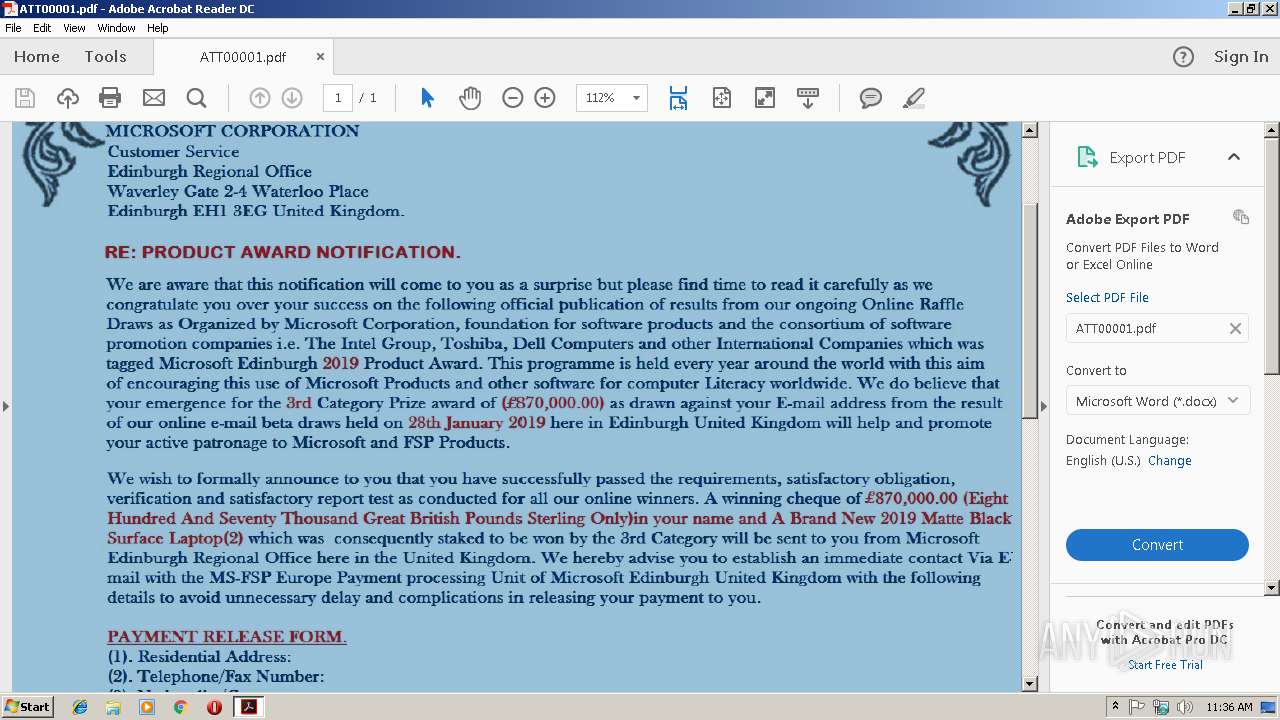
Task: Click the Windows Start button
Action: pyautogui.click(x=27, y=707)
